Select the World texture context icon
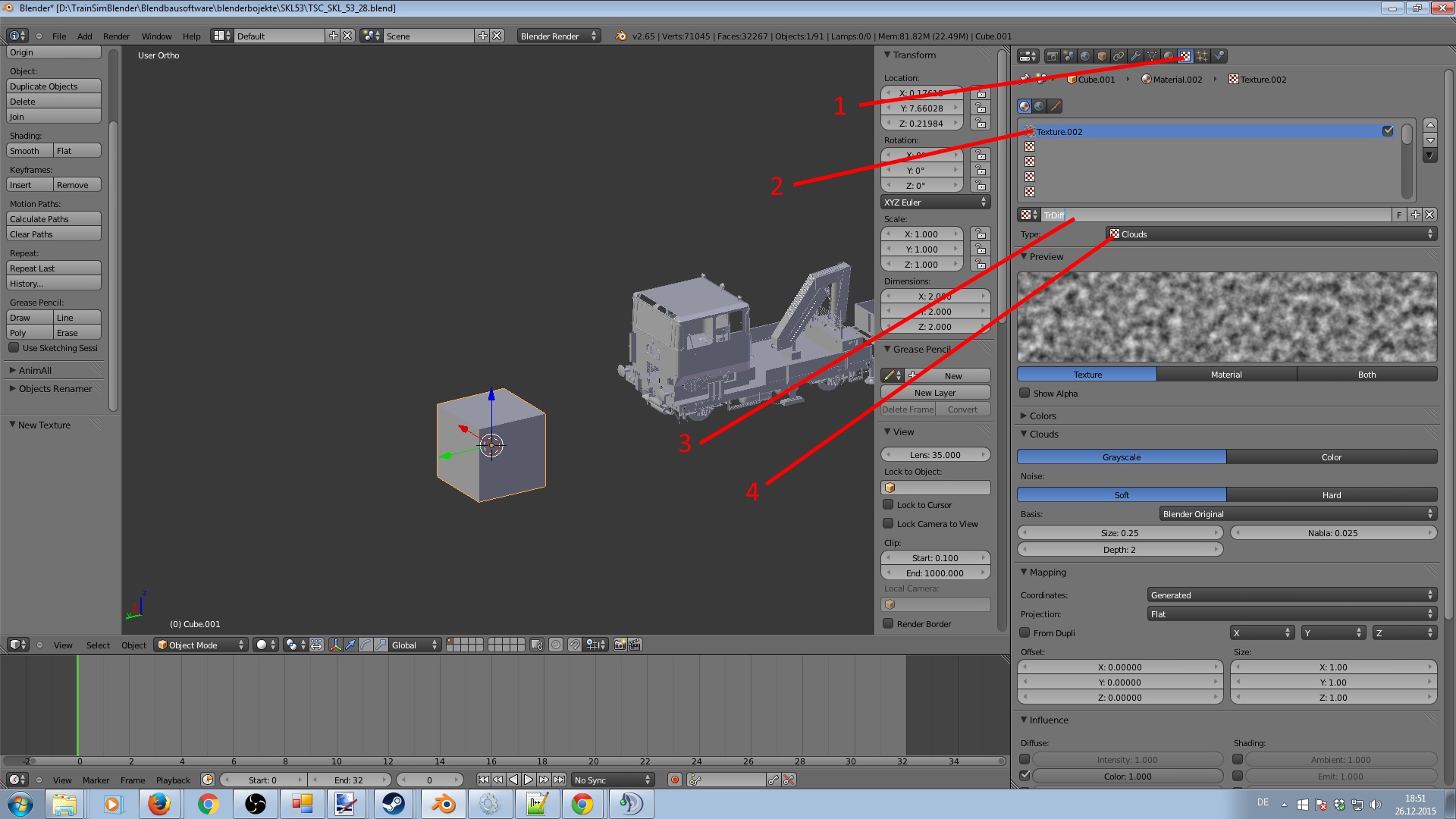Screen dimensions: 1456x819 click(x=1039, y=106)
